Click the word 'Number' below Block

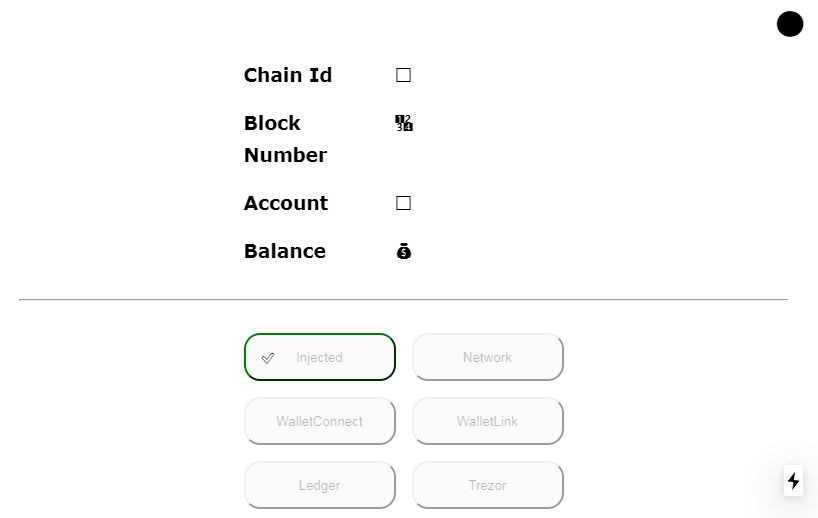pyautogui.click(x=285, y=155)
